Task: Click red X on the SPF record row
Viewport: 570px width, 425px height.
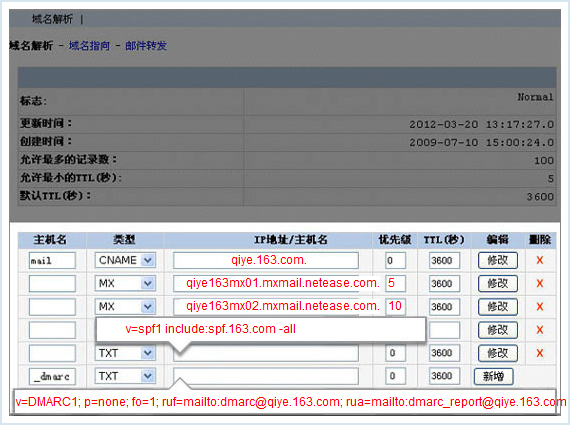Action: coord(539,330)
